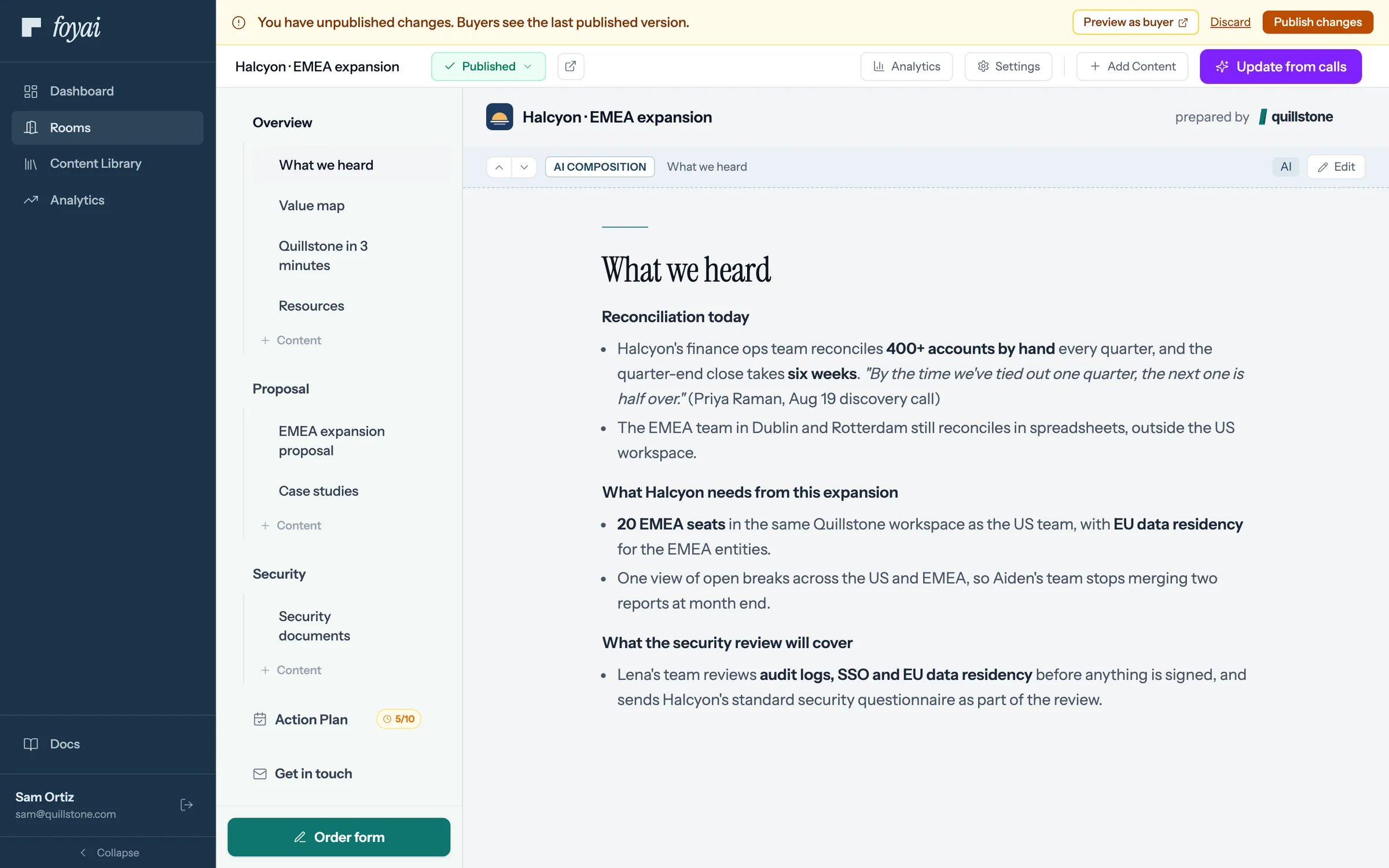Move section down with chevron arrow

click(x=524, y=167)
